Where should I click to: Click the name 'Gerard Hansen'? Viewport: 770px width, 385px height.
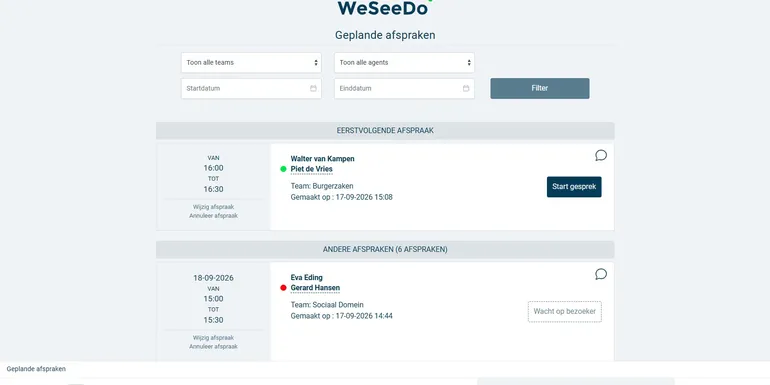click(x=315, y=288)
